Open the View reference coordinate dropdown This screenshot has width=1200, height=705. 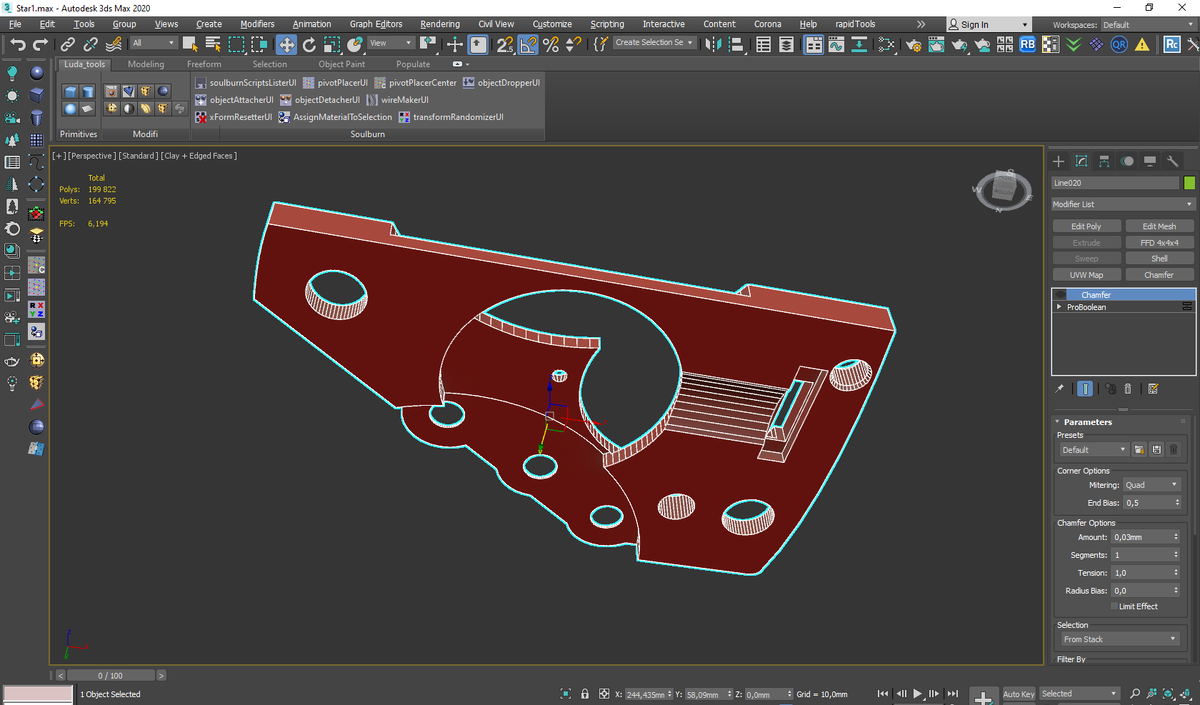tap(390, 43)
